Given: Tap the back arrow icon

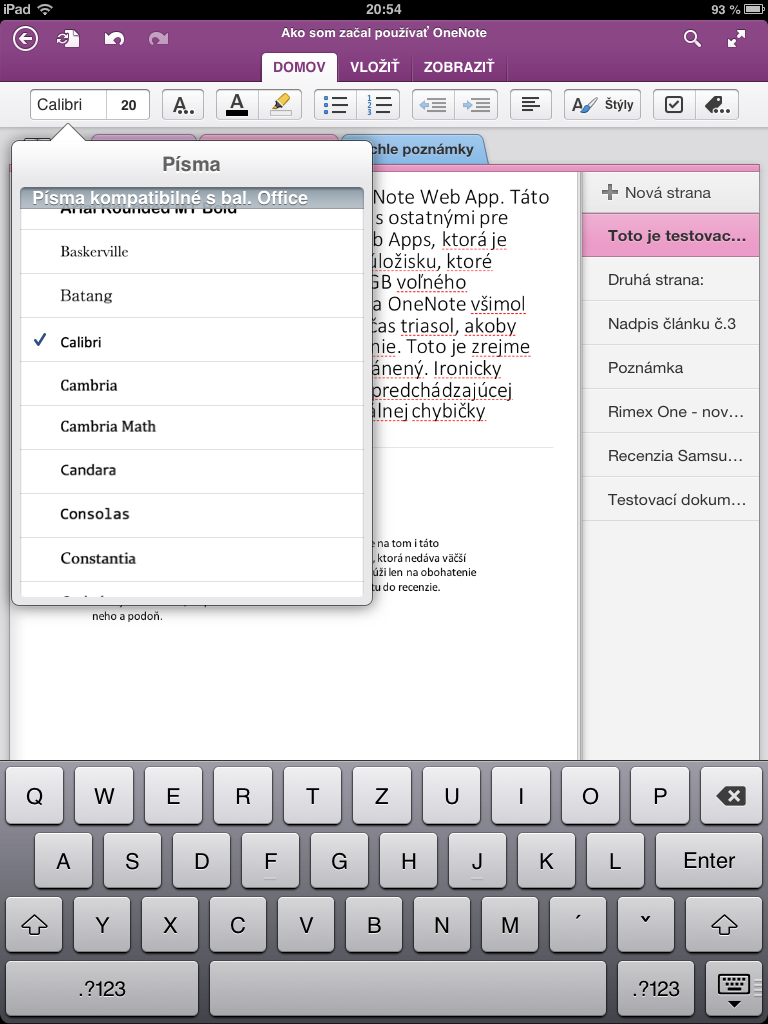Looking at the screenshot, I should [25, 39].
